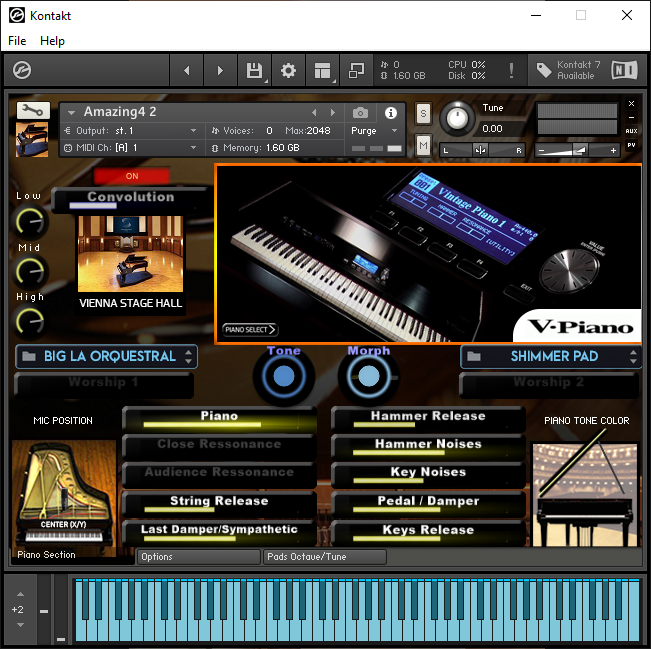Click the Worship 2 button
This screenshot has height=649, width=651.
(549, 385)
